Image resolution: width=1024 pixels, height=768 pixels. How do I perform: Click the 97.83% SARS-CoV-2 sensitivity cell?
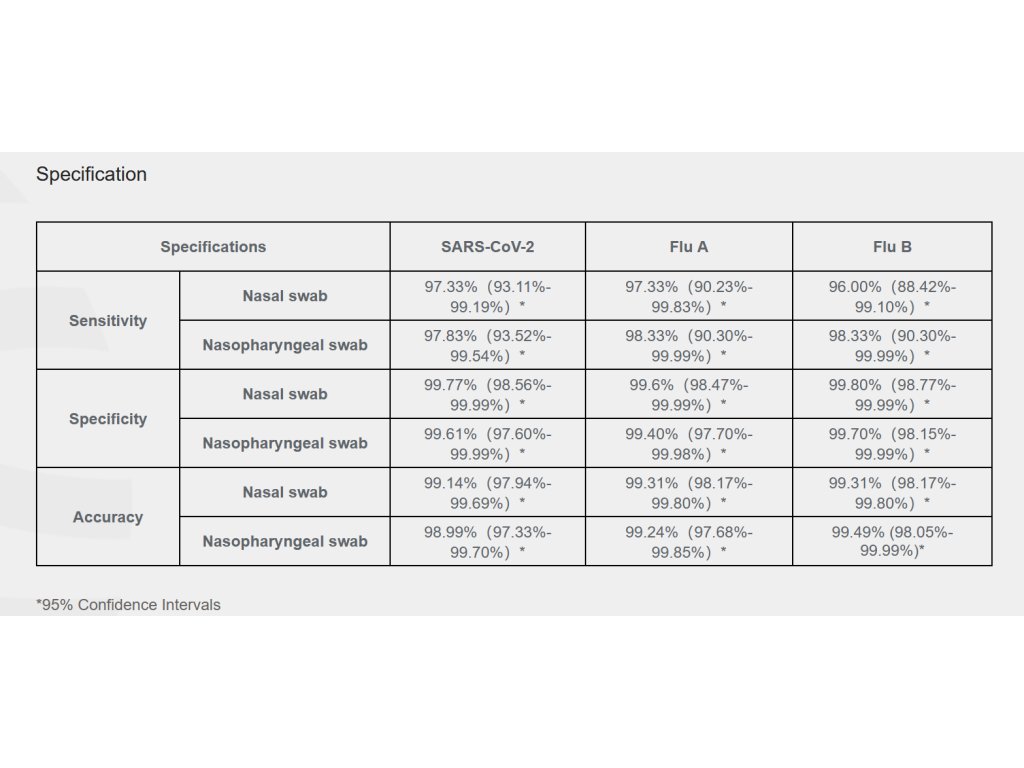(487, 345)
